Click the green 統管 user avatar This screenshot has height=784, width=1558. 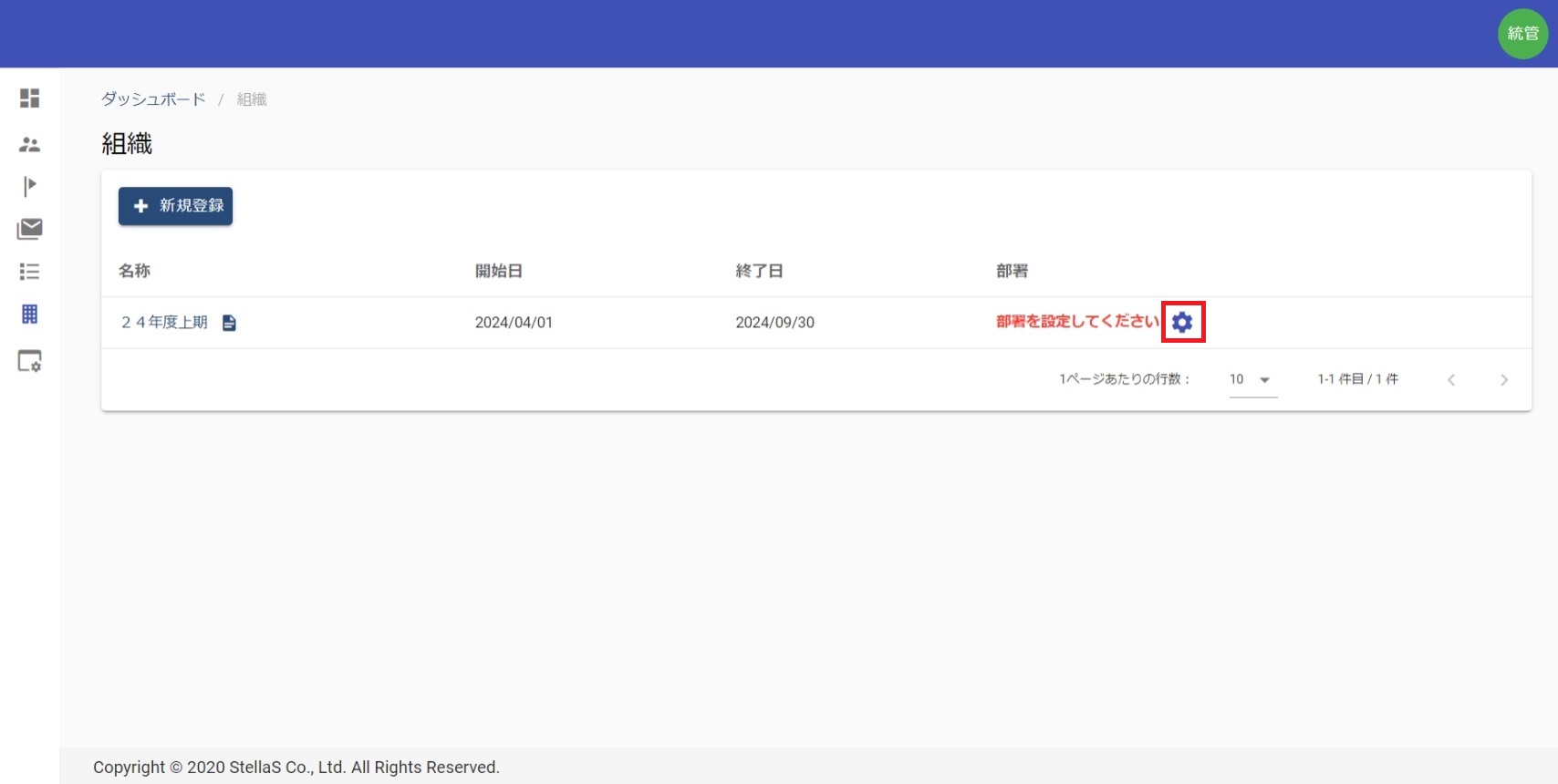[x=1522, y=34]
